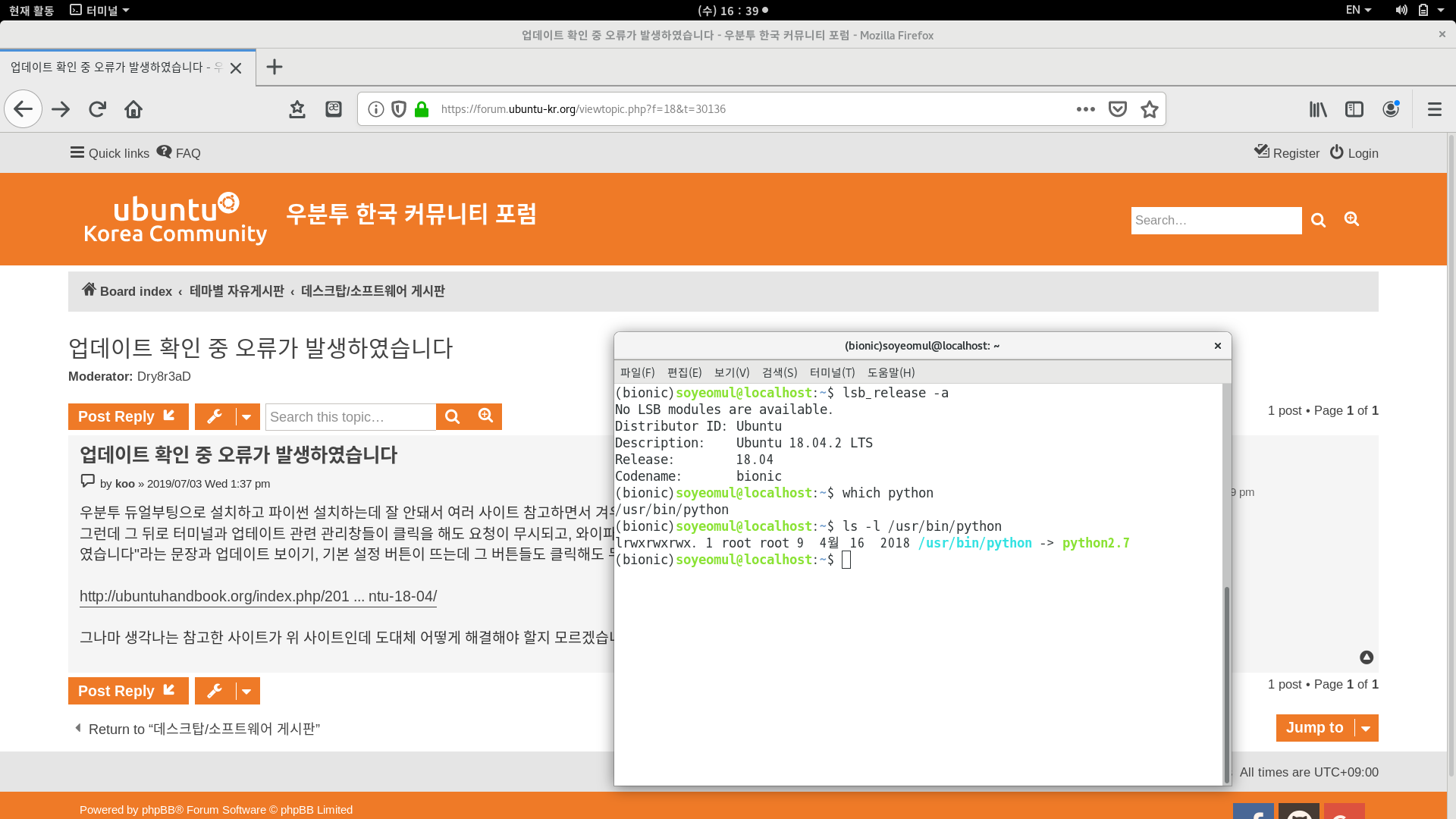
Task: Close the soyeomul@localhost terminal window
Action: (x=1218, y=346)
